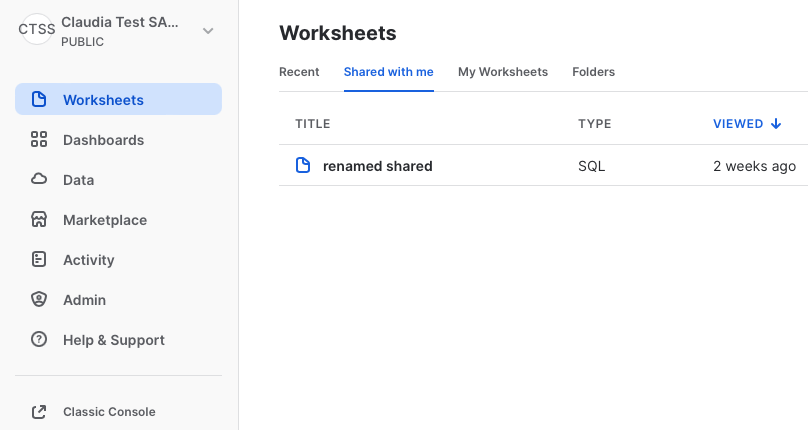The width and height of the screenshot is (808, 430).
Task: Click the Dashboards grid icon
Action: point(39,140)
